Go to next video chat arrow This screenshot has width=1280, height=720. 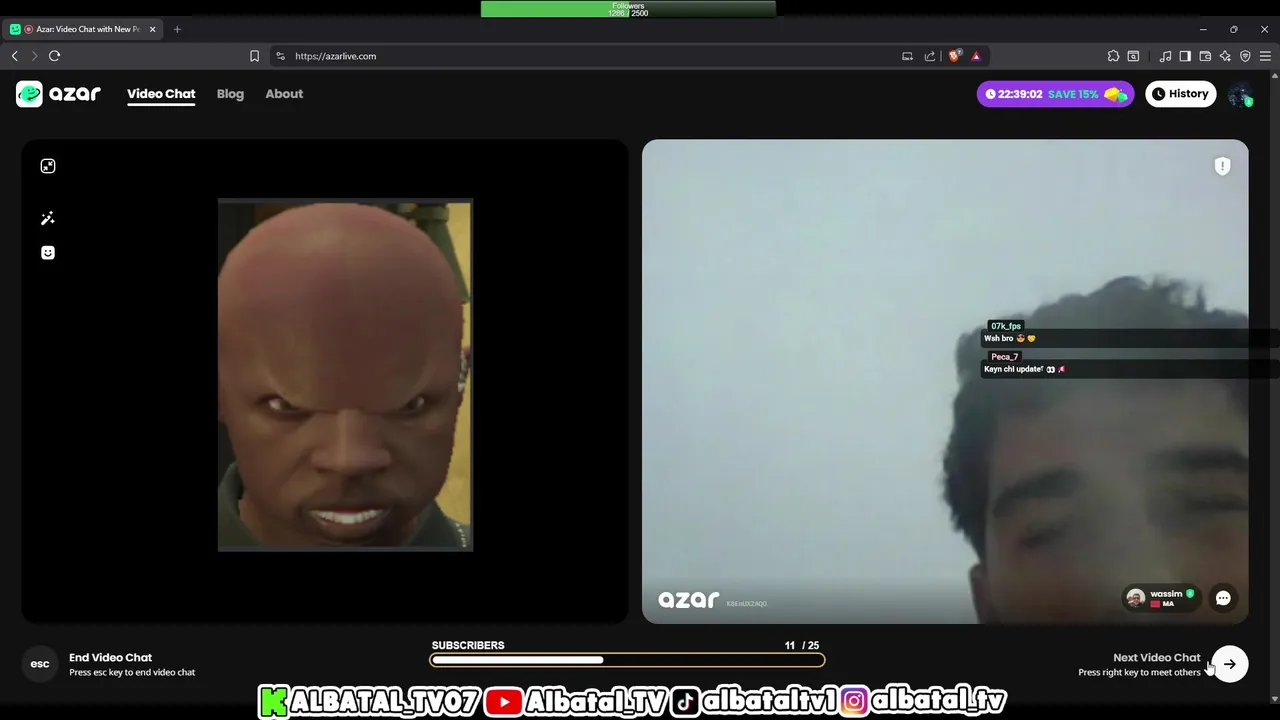(x=1230, y=664)
